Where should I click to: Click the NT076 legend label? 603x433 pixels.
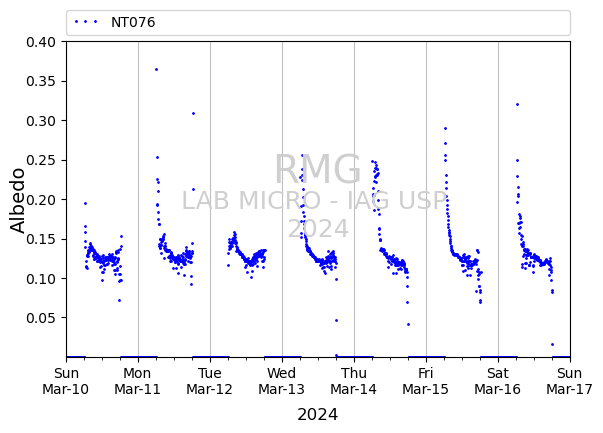point(133,22)
